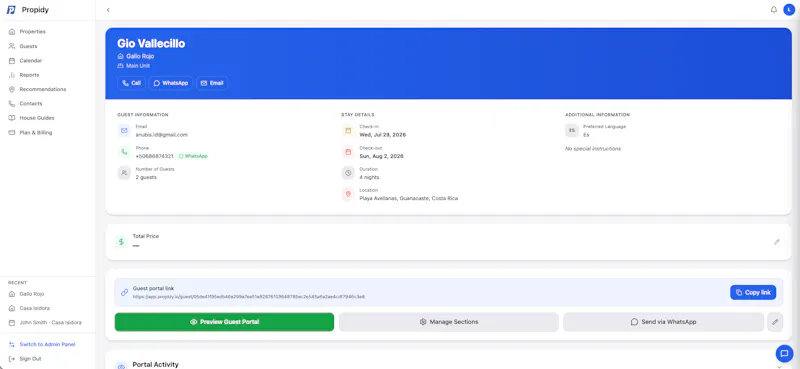Open notifications bell icon
The width and height of the screenshot is (800, 369).
(x=773, y=10)
